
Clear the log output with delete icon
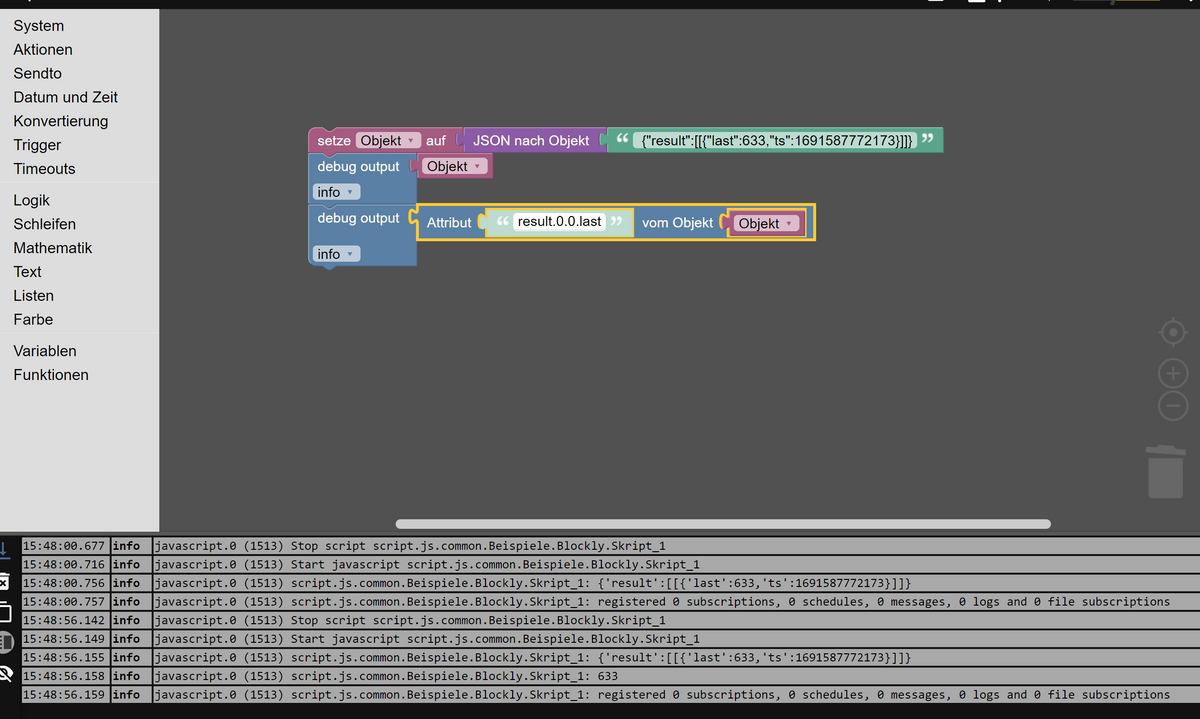coord(4,582)
